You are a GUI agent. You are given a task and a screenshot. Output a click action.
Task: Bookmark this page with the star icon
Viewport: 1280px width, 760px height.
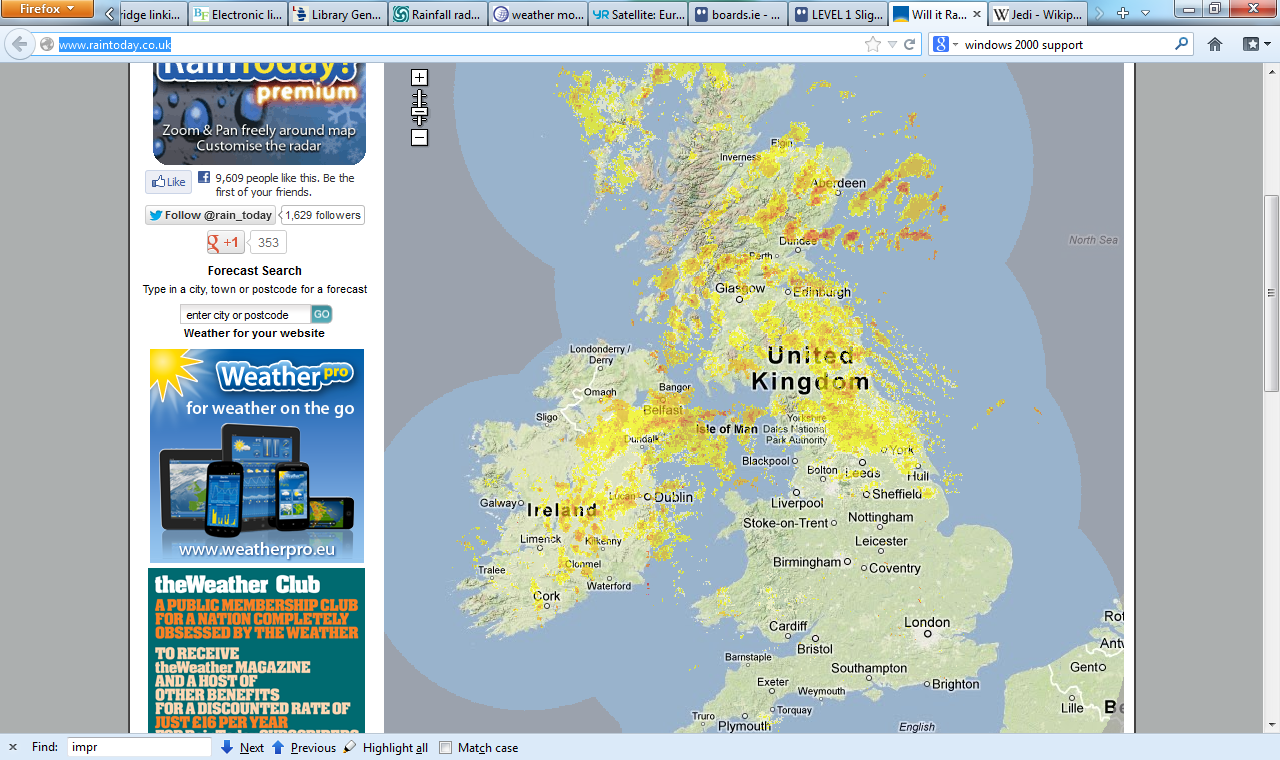tap(873, 45)
